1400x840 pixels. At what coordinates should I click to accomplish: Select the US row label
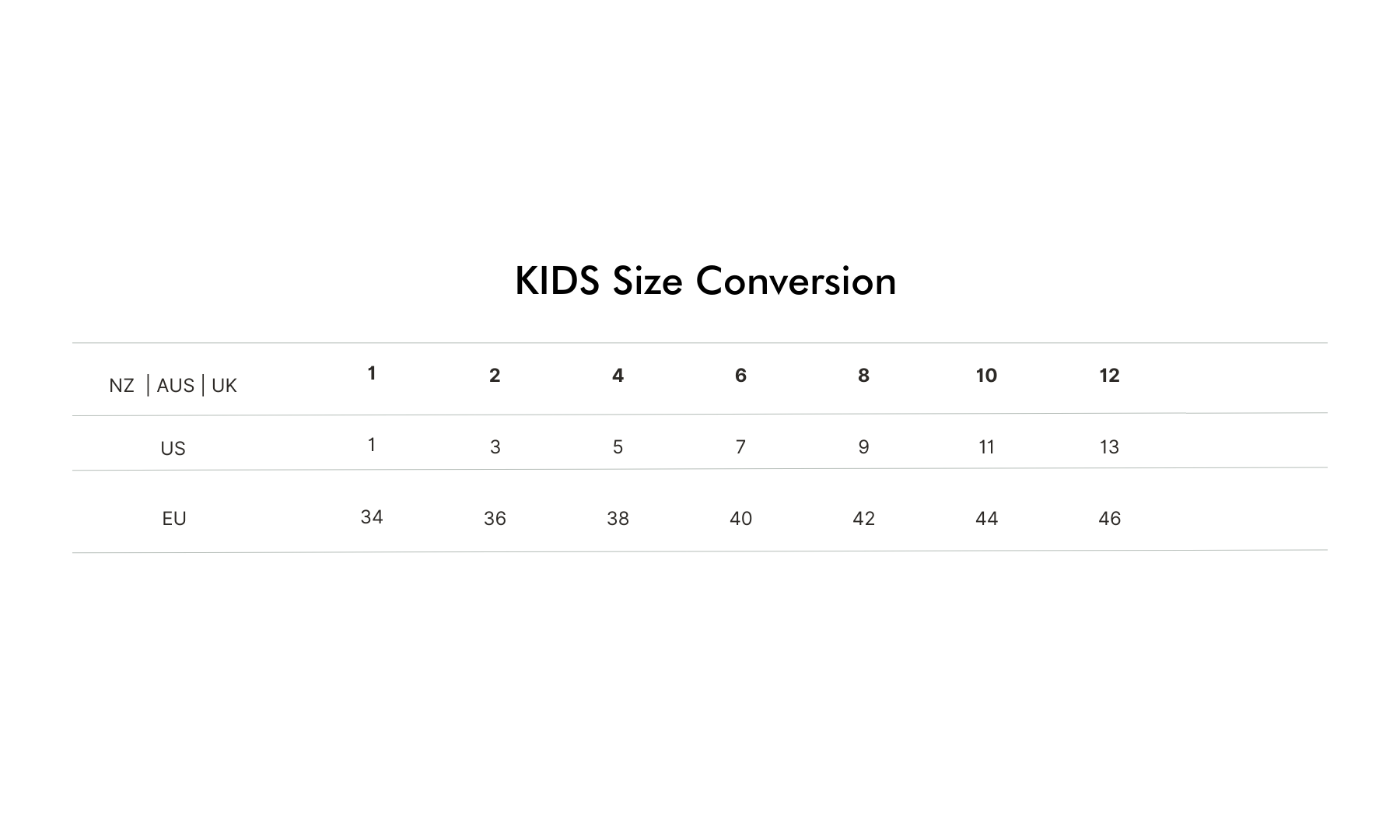pos(173,449)
